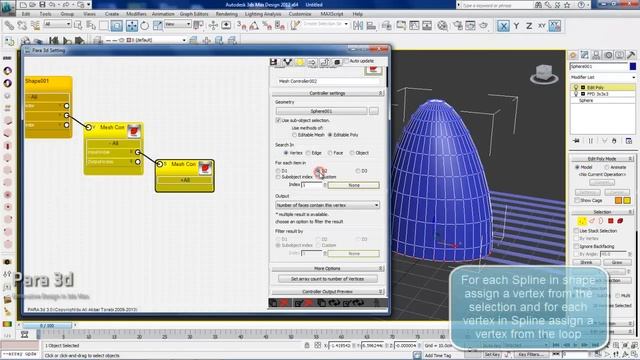Screen dimensions: 640x360
Task: Select Element sub-object level icon
Action: [620, 221]
